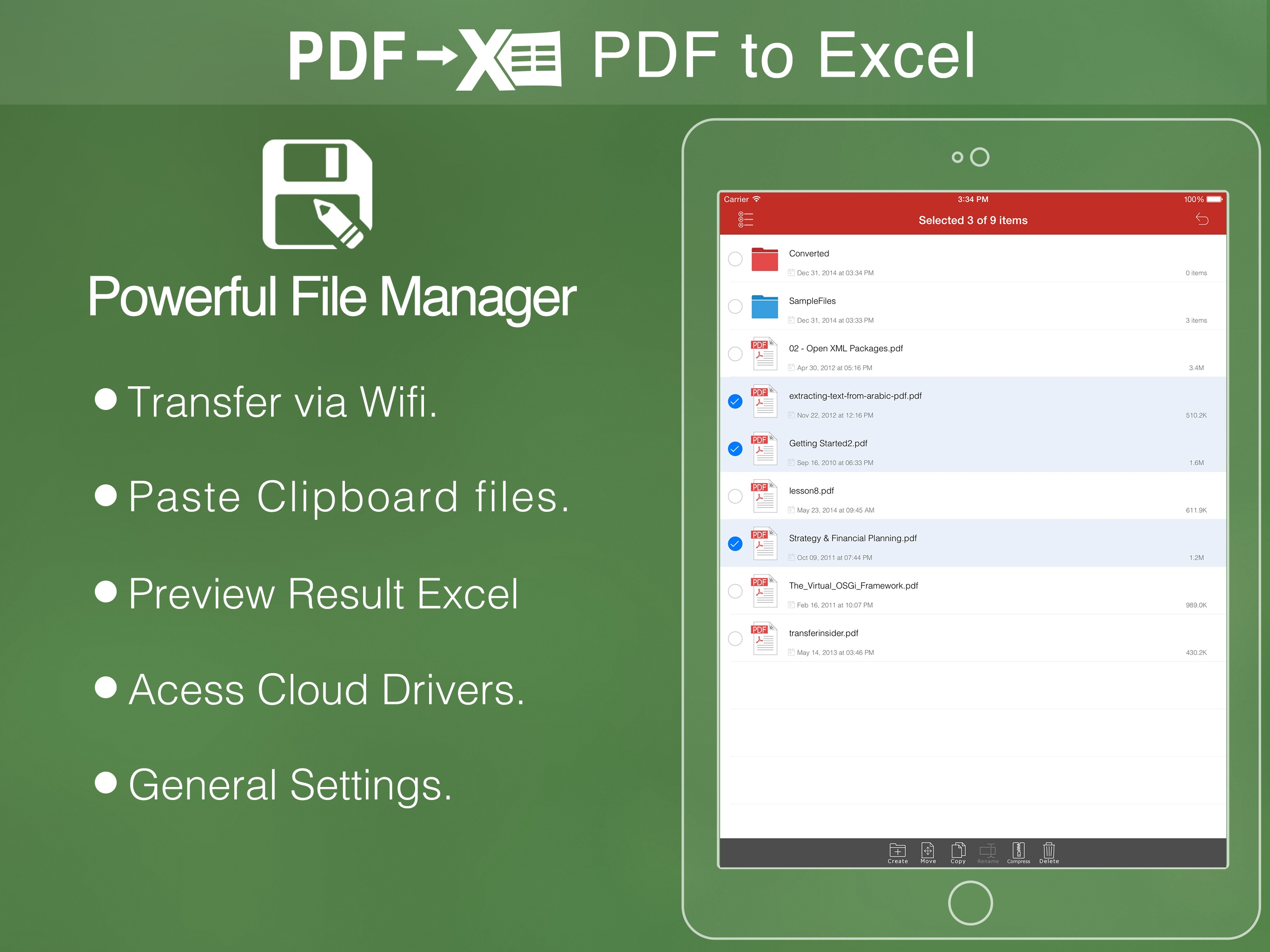Tap date 'May 23, 2014 at 09:45 AM'

coord(835,510)
